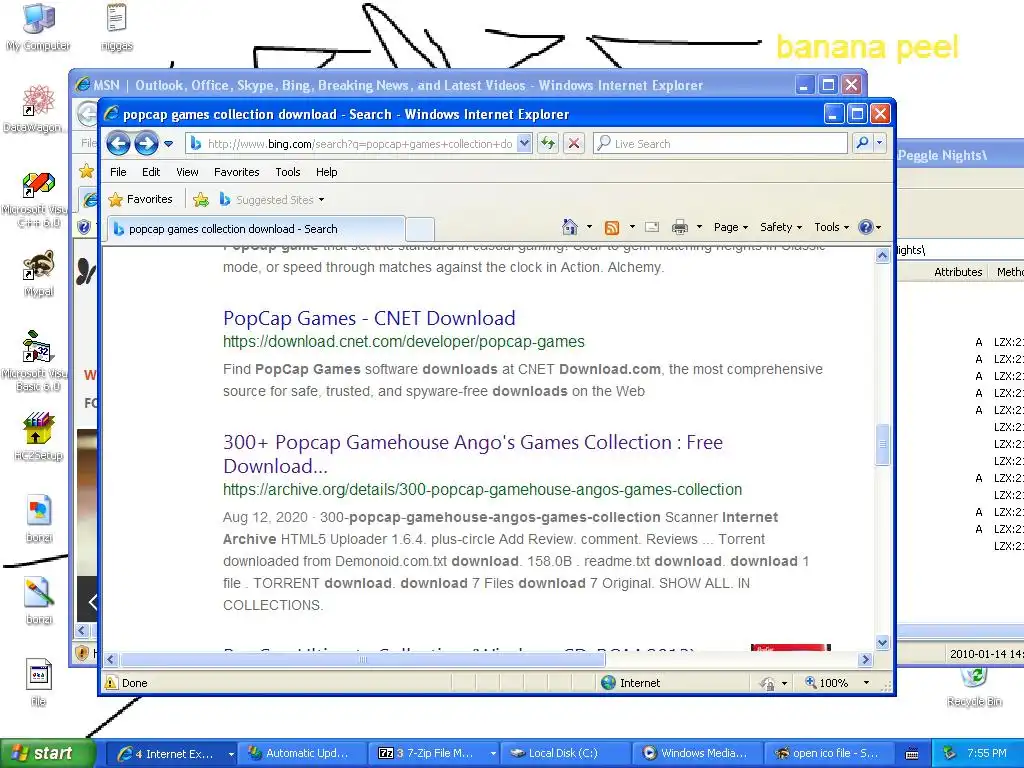This screenshot has height=768, width=1024.
Task: Select Microsoft Visual Basic 6.0 desktop icon
Action: tap(36, 362)
